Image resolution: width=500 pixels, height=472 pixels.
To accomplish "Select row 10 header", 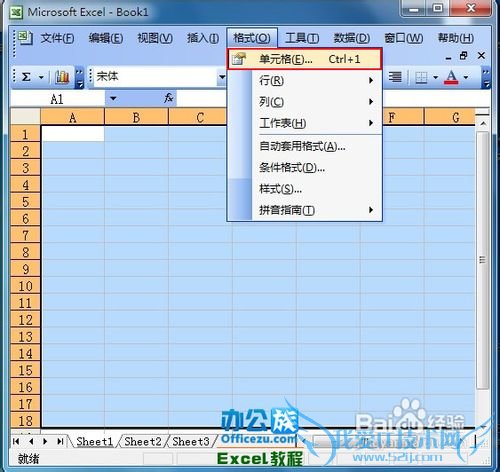I will 26,286.
